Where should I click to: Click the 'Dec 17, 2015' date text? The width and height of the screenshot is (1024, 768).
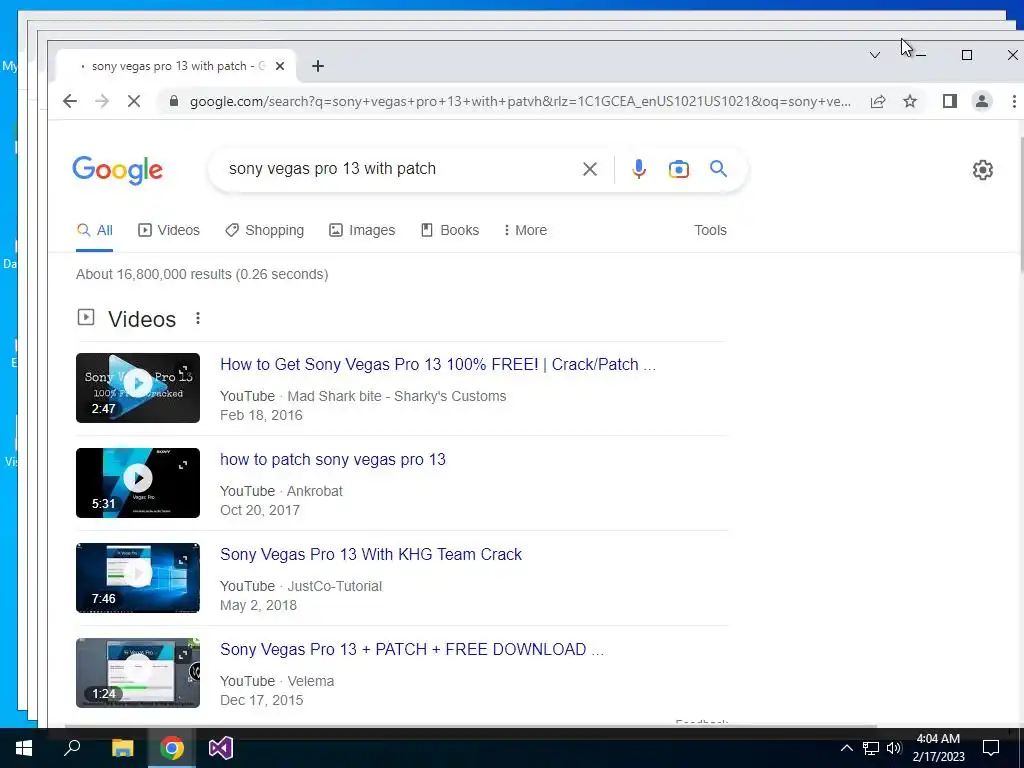coord(261,700)
